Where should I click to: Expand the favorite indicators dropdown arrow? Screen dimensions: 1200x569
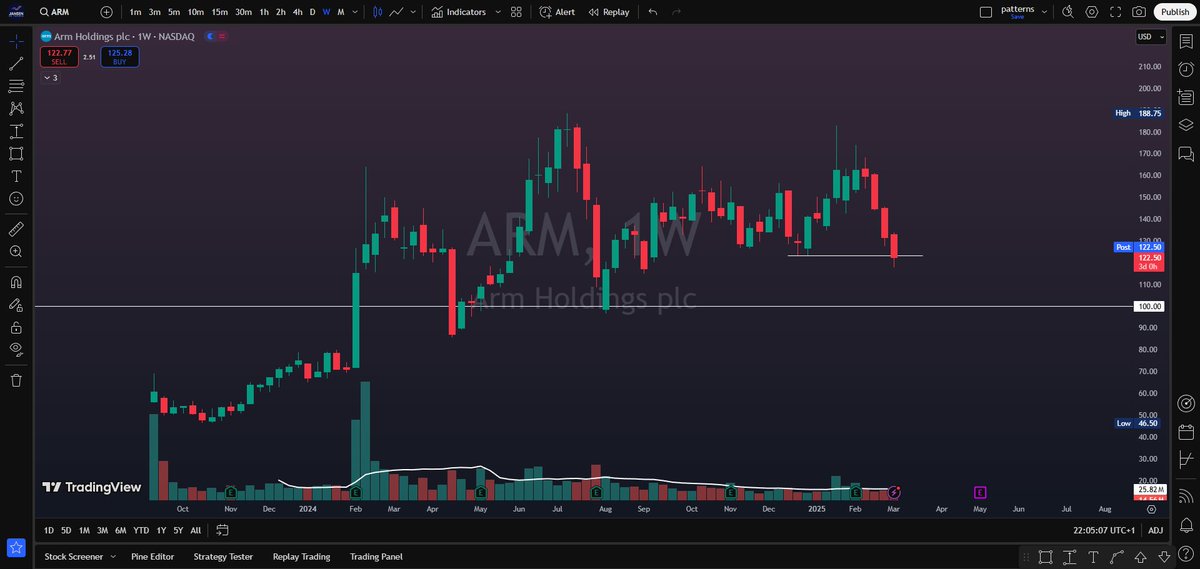[x=498, y=12]
